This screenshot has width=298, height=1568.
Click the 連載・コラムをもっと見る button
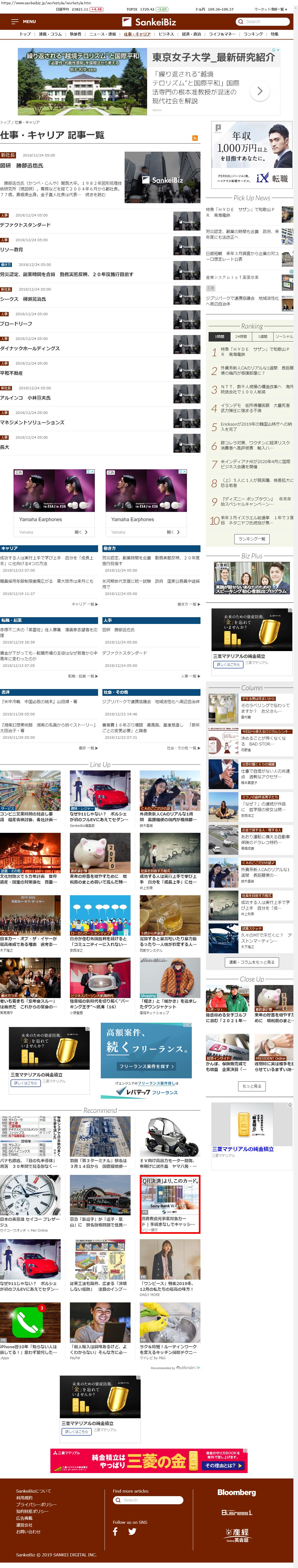[x=251, y=962]
